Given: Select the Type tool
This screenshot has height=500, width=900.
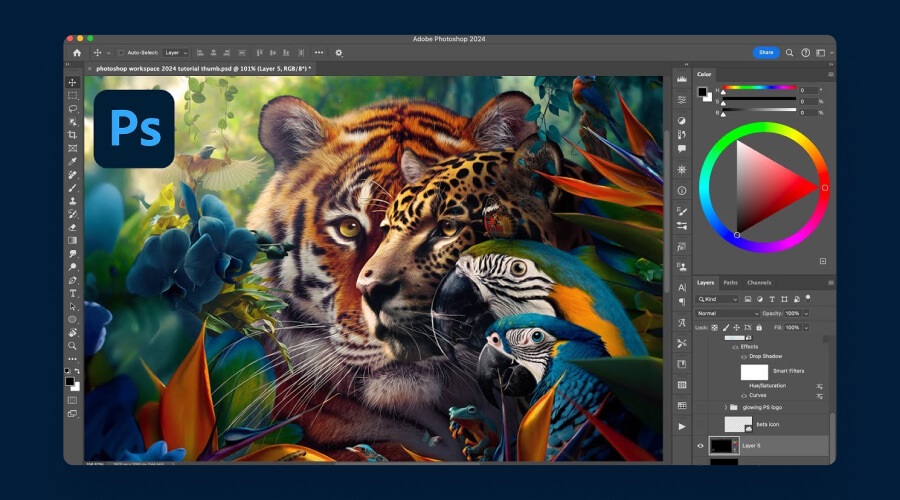Looking at the screenshot, I should (x=72, y=293).
